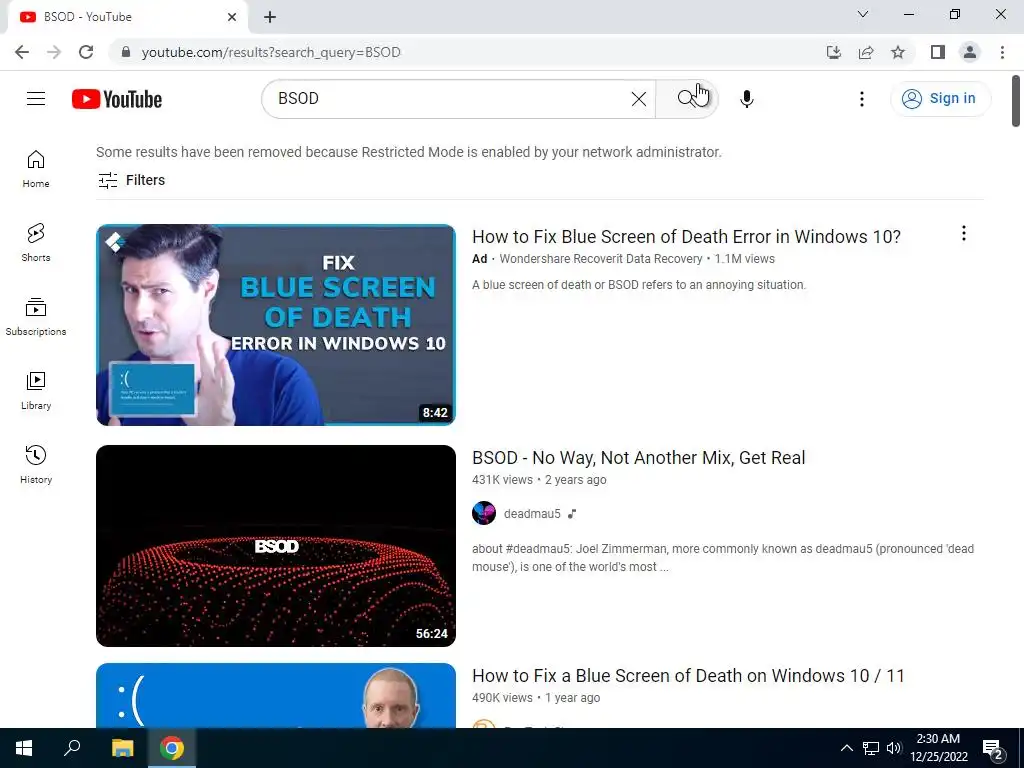Click the address bar URL
The image size is (1024, 768).
pos(271,52)
